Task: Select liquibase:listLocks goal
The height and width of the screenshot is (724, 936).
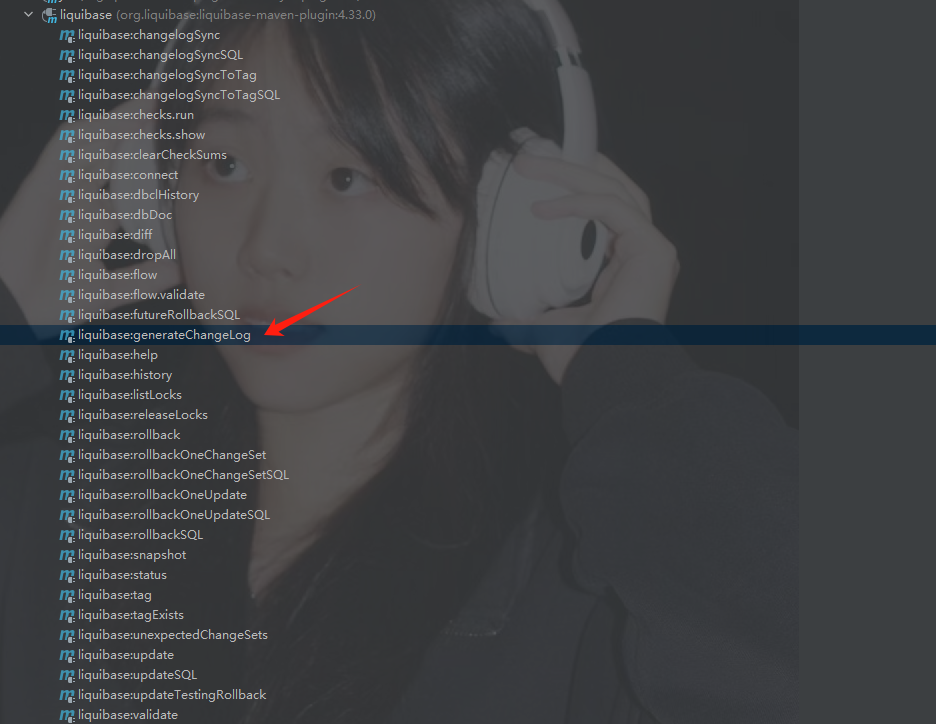Action: coord(130,395)
